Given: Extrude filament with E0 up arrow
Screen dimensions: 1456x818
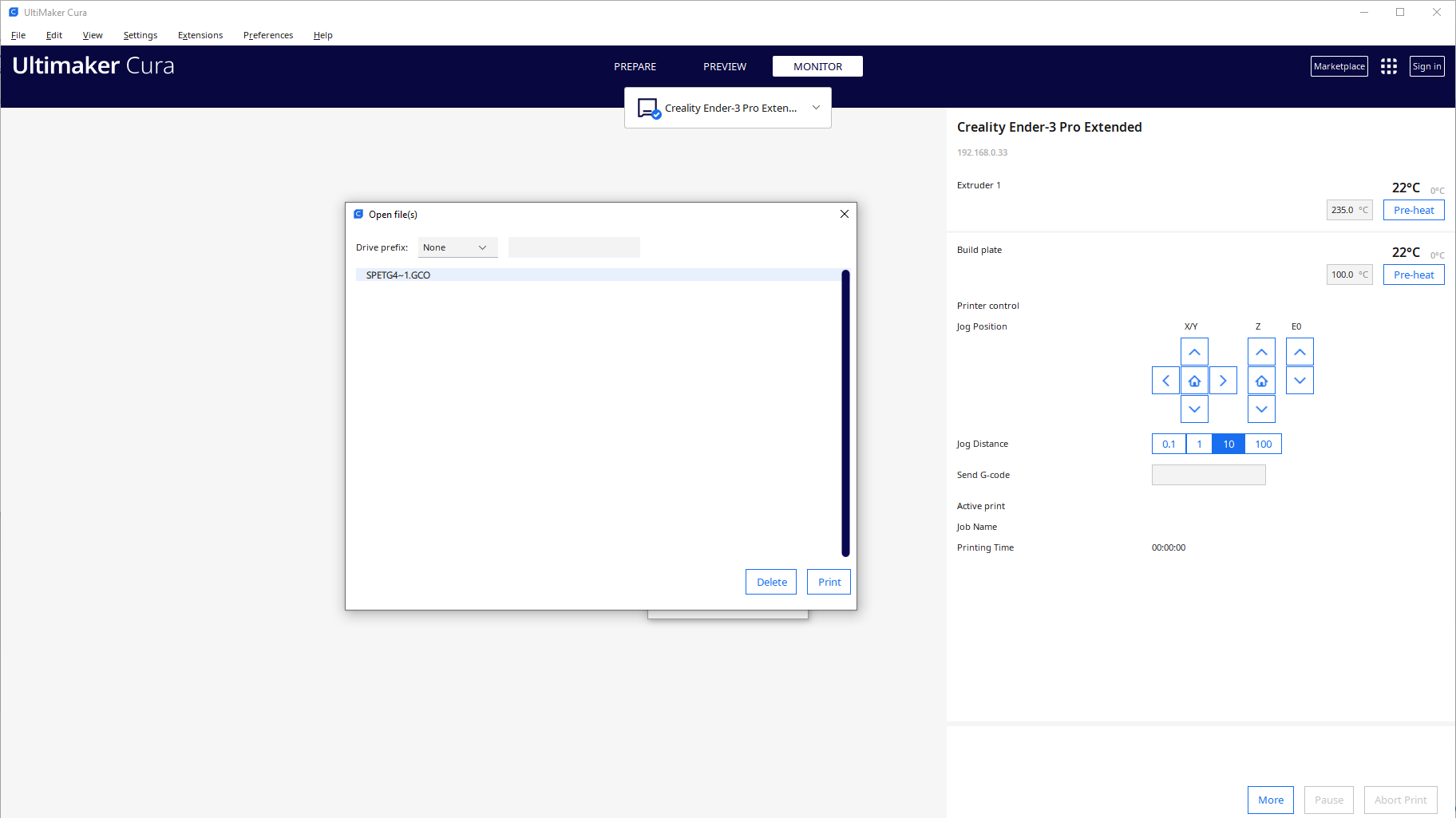Looking at the screenshot, I should point(1300,352).
